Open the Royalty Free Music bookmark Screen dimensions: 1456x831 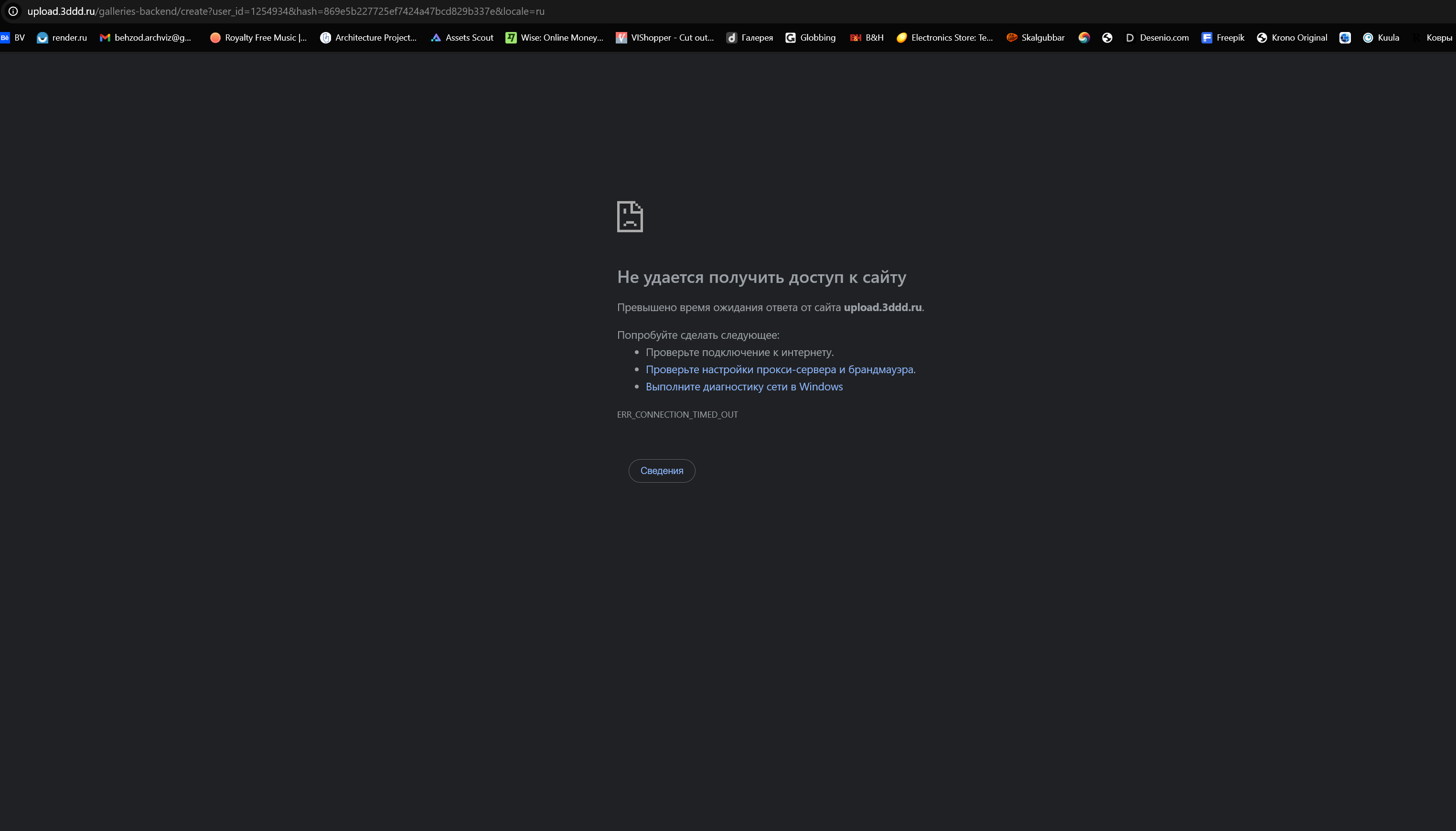pos(258,38)
